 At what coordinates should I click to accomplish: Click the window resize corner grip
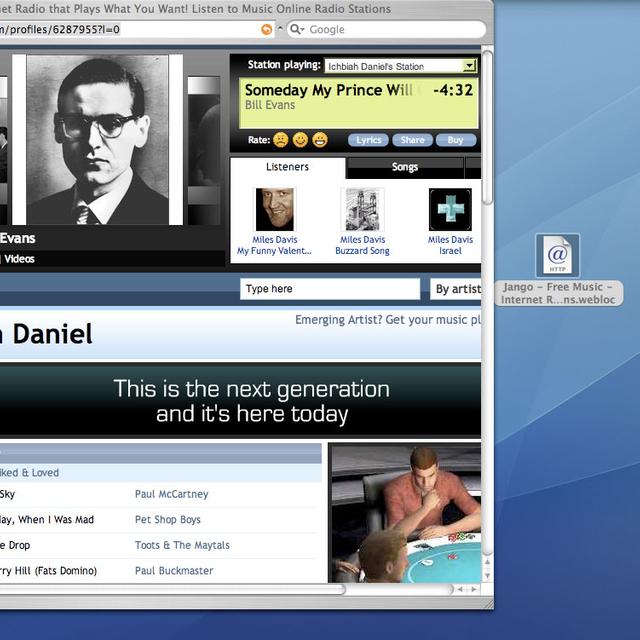487,602
